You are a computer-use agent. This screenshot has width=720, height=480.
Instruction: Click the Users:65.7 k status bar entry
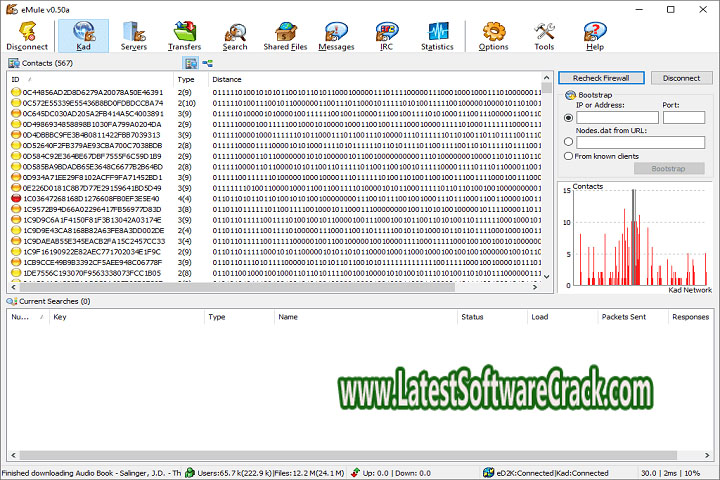270,473
